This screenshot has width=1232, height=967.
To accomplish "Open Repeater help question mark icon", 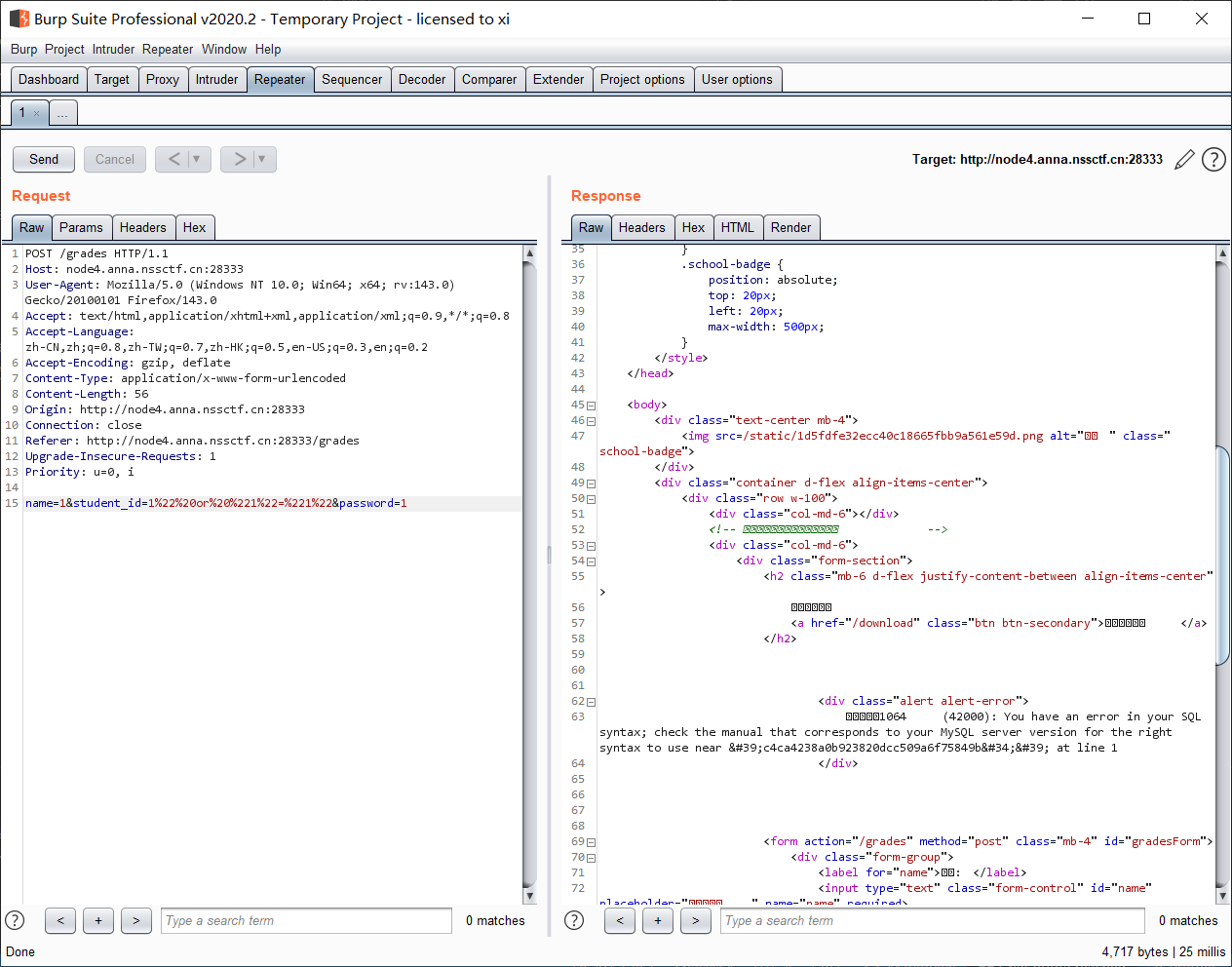I will click(1213, 160).
